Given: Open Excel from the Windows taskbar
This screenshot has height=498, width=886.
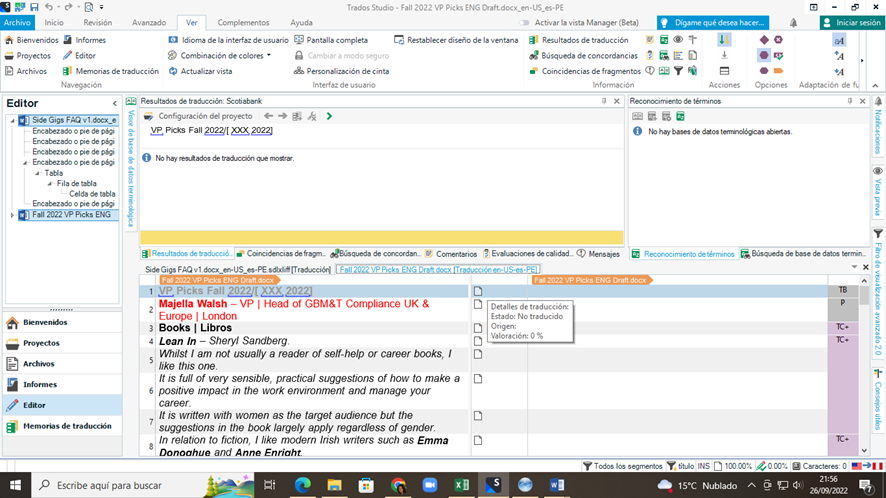Looking at the screenshot, I should point(462,485).
